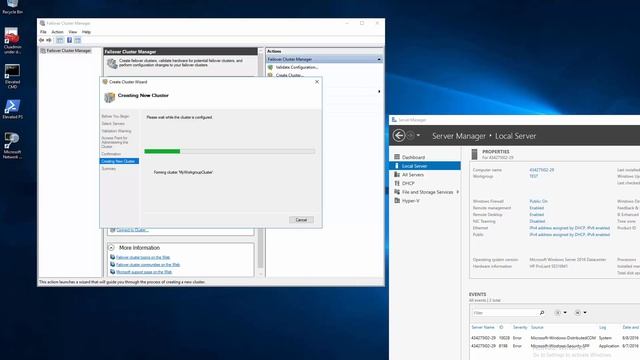The image size is (640, 360).
Task: Click the Creating New Cluster header icon
Action: point(109,97)
